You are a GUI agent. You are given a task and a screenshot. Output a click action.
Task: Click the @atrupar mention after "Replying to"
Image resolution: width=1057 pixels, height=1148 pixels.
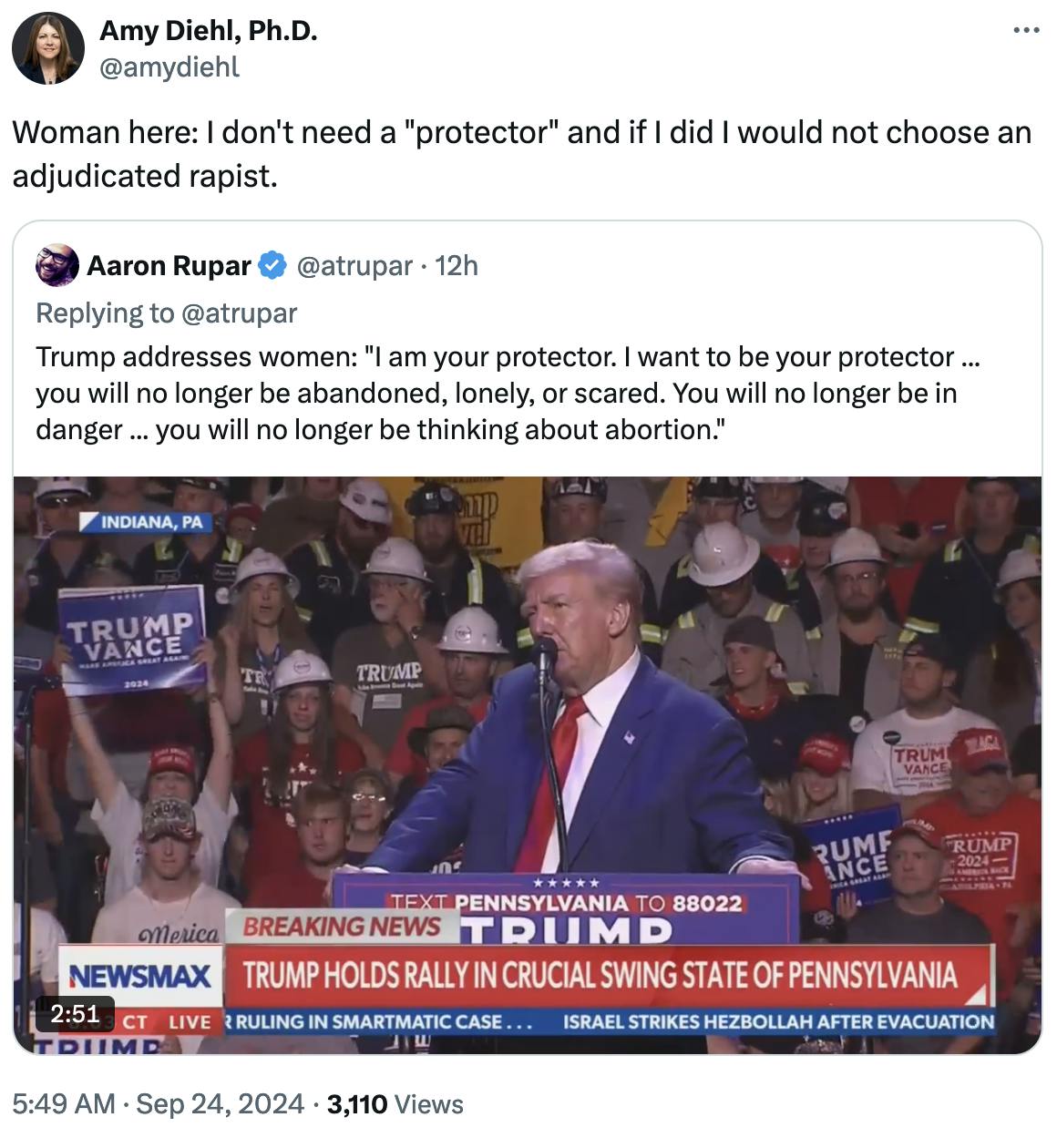[239, 313]
